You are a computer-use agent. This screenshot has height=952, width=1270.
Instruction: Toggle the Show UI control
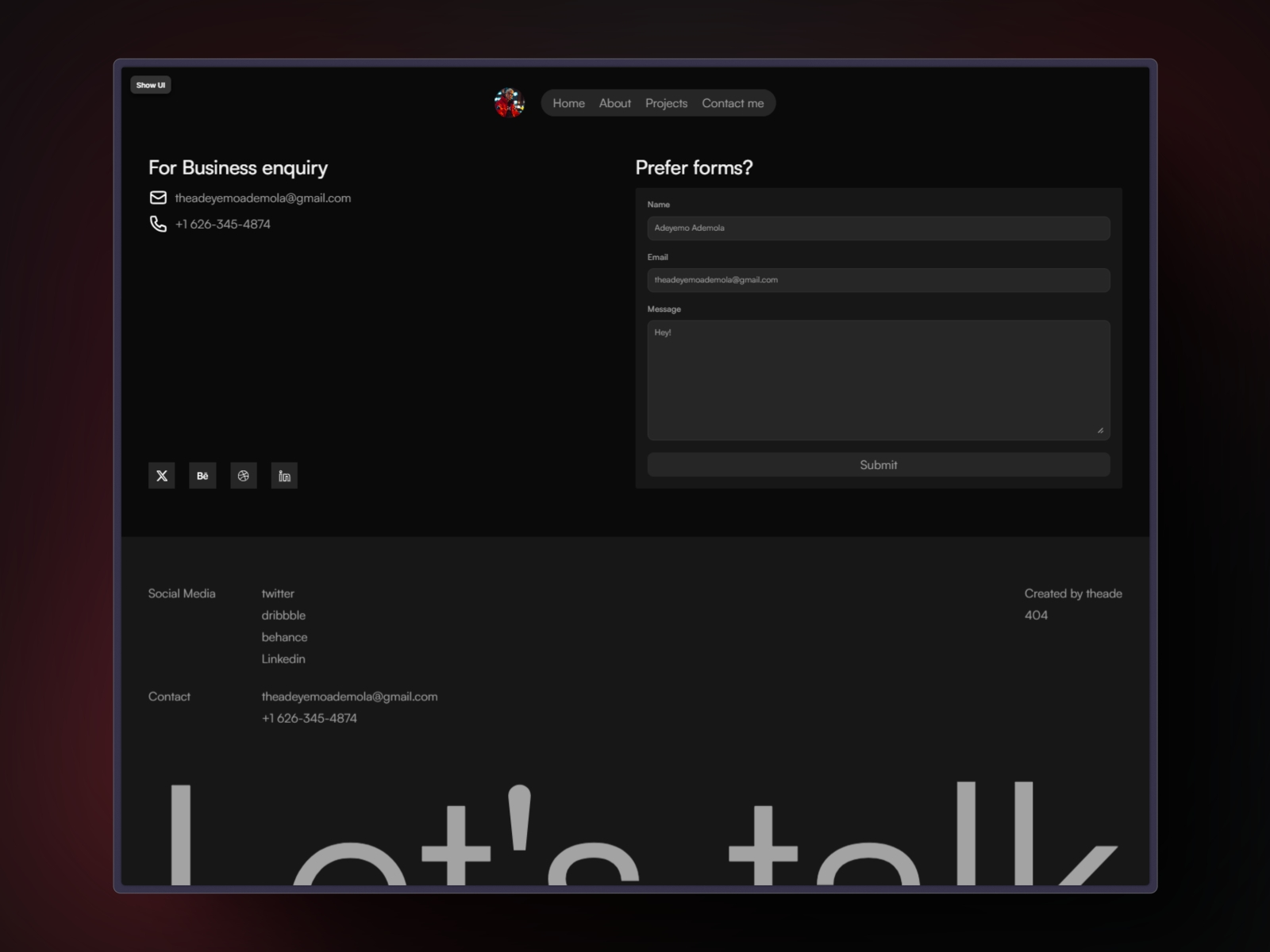(150, 84)
